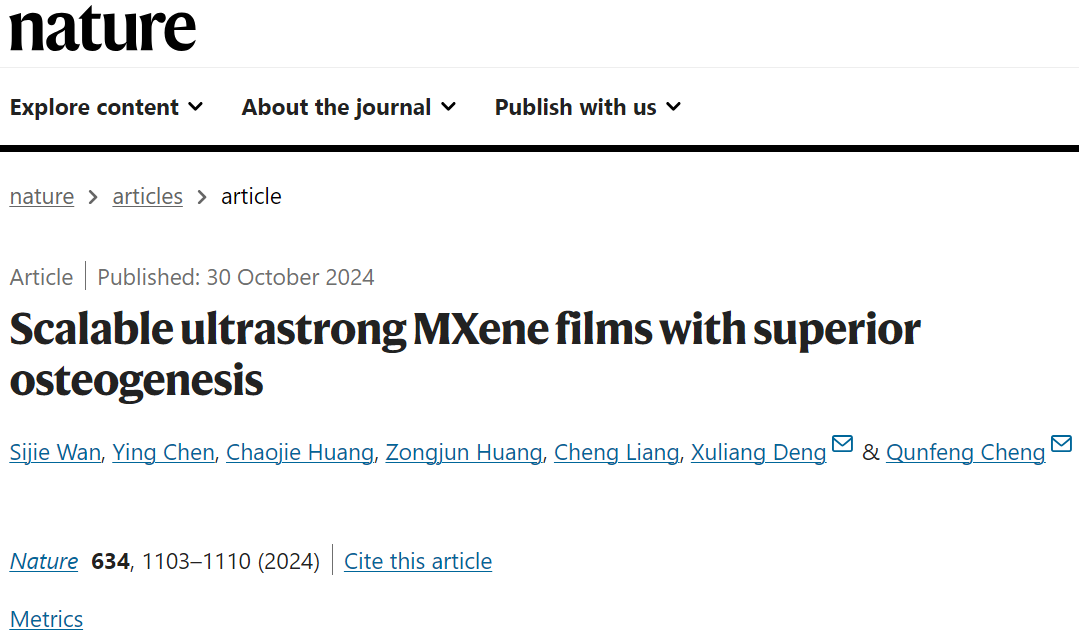This screenshot has height=638, width=1079.
Task: Open the Explore content menu
Action: (x=106, y=107)
